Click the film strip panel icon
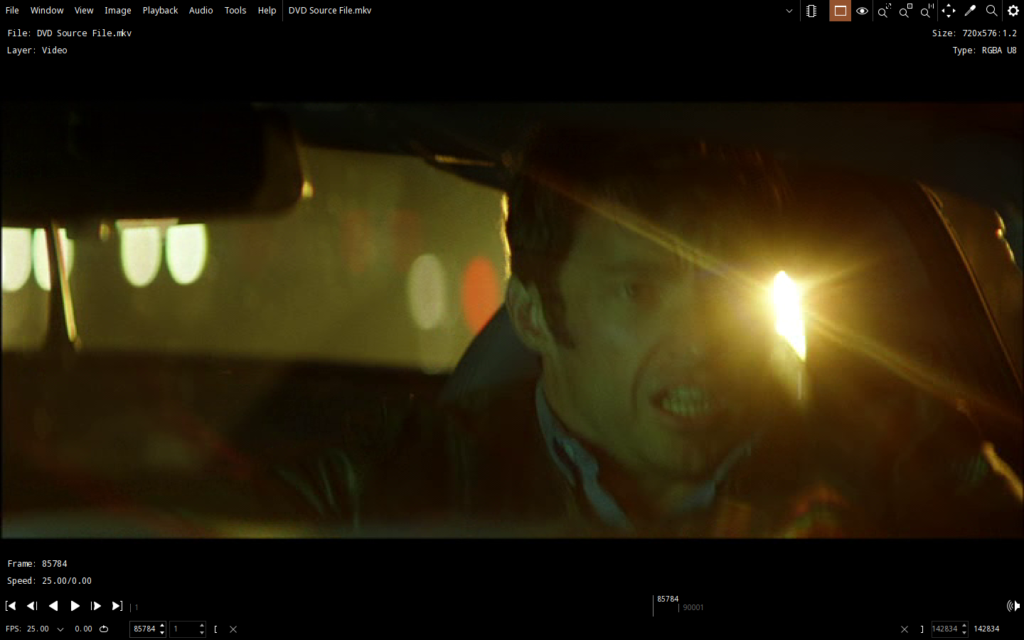This screenshot has width=1024, height=640. (811, 11)
